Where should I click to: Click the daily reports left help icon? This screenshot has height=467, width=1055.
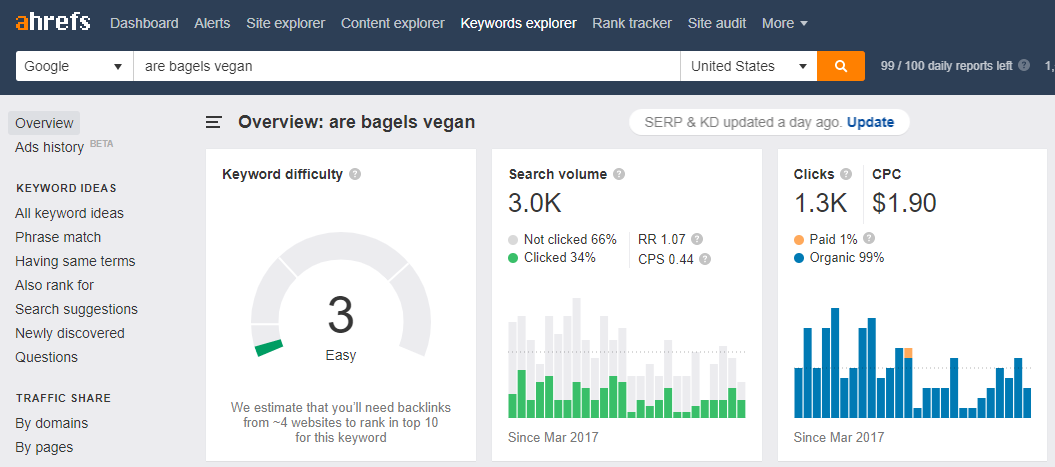click(1023, 66)
